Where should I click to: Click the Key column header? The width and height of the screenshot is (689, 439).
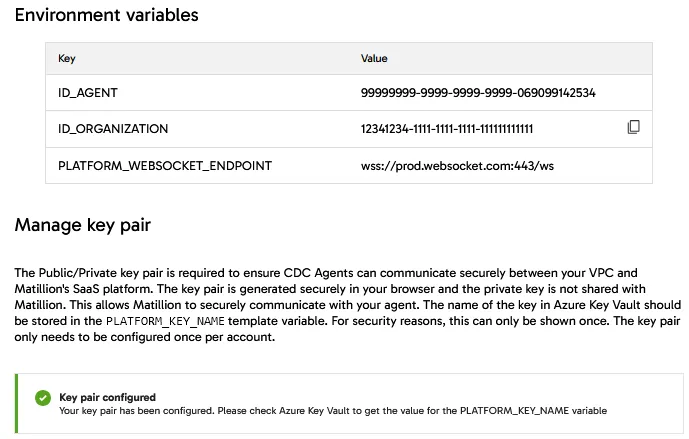67,59
